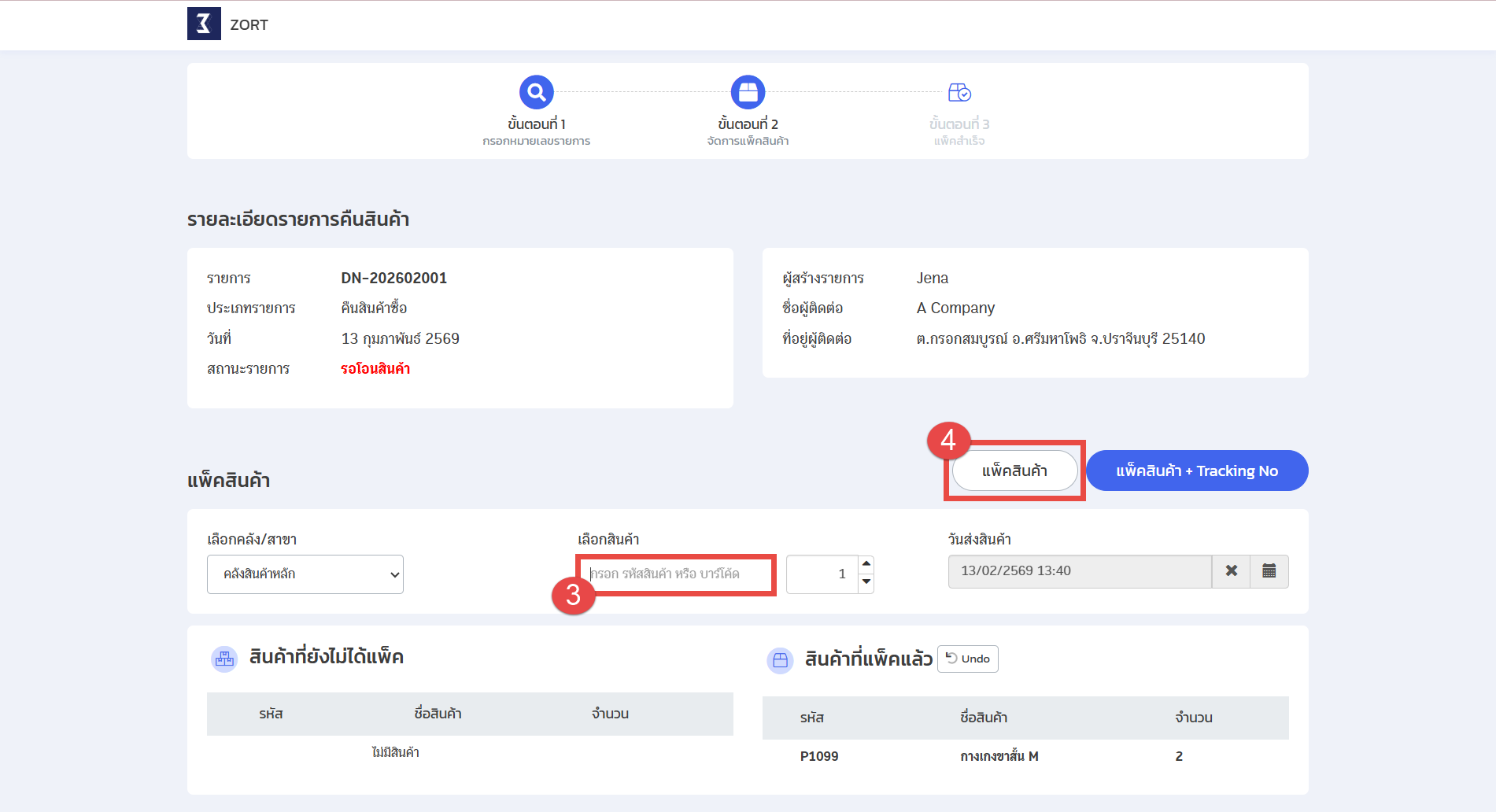
Task: Click the unpacked products section icon
Action: 224,659
